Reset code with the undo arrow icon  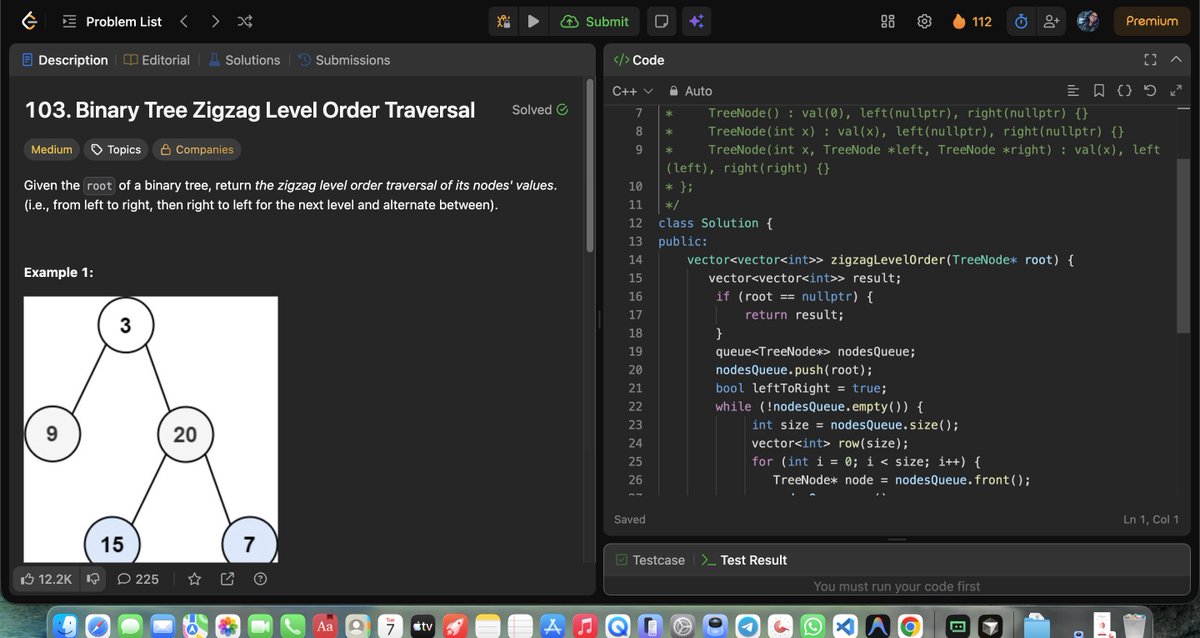pos(1150,91)
